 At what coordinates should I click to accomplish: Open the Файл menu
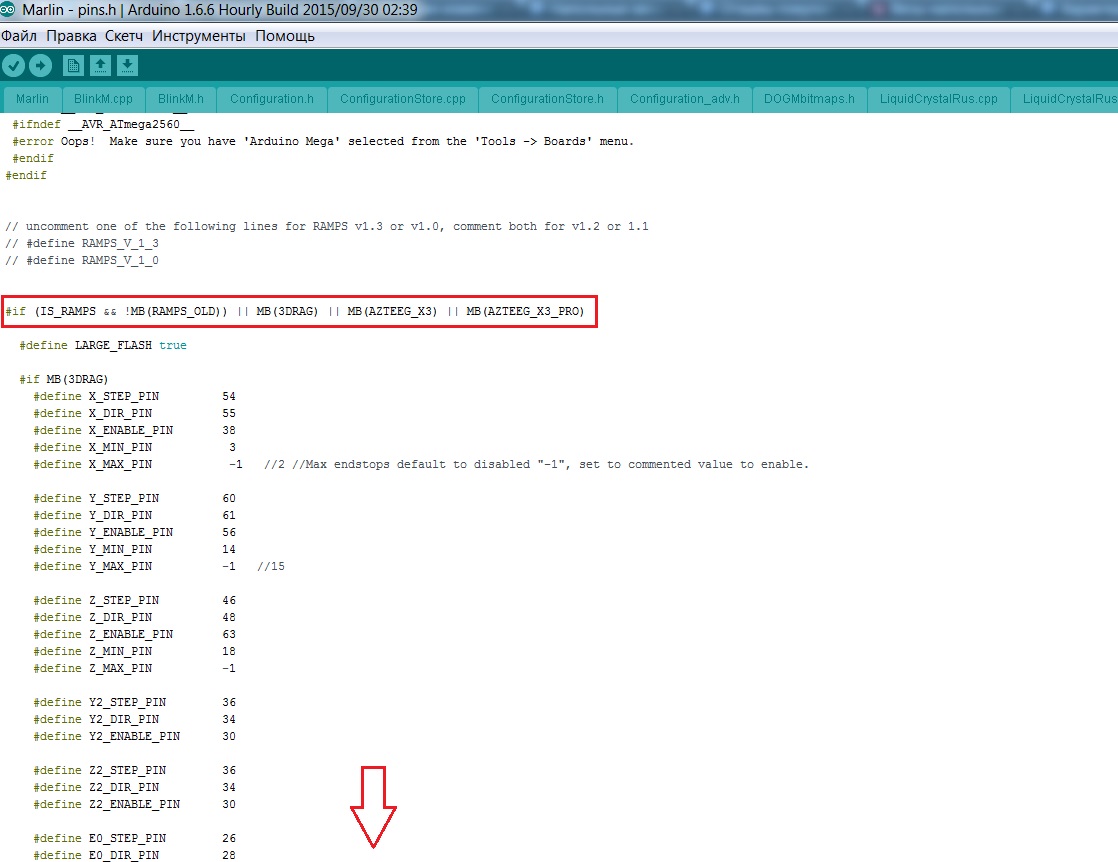tap(19, 36)
